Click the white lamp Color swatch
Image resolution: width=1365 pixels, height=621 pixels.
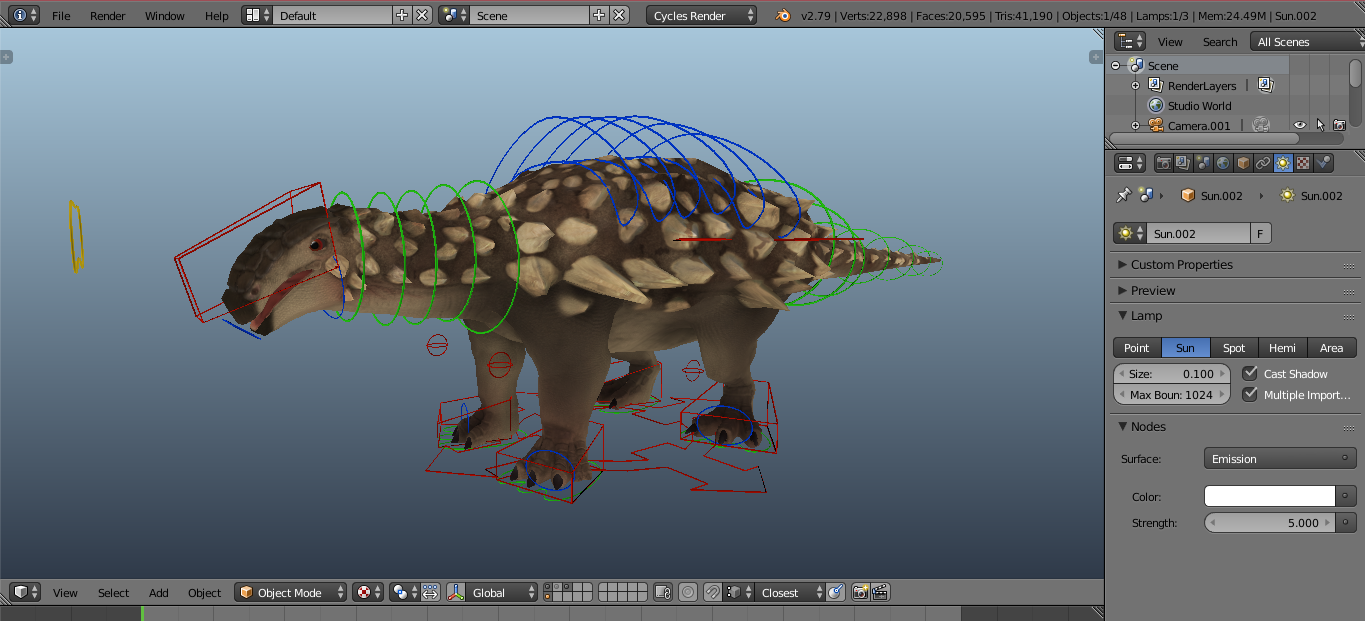point(1269,497)
